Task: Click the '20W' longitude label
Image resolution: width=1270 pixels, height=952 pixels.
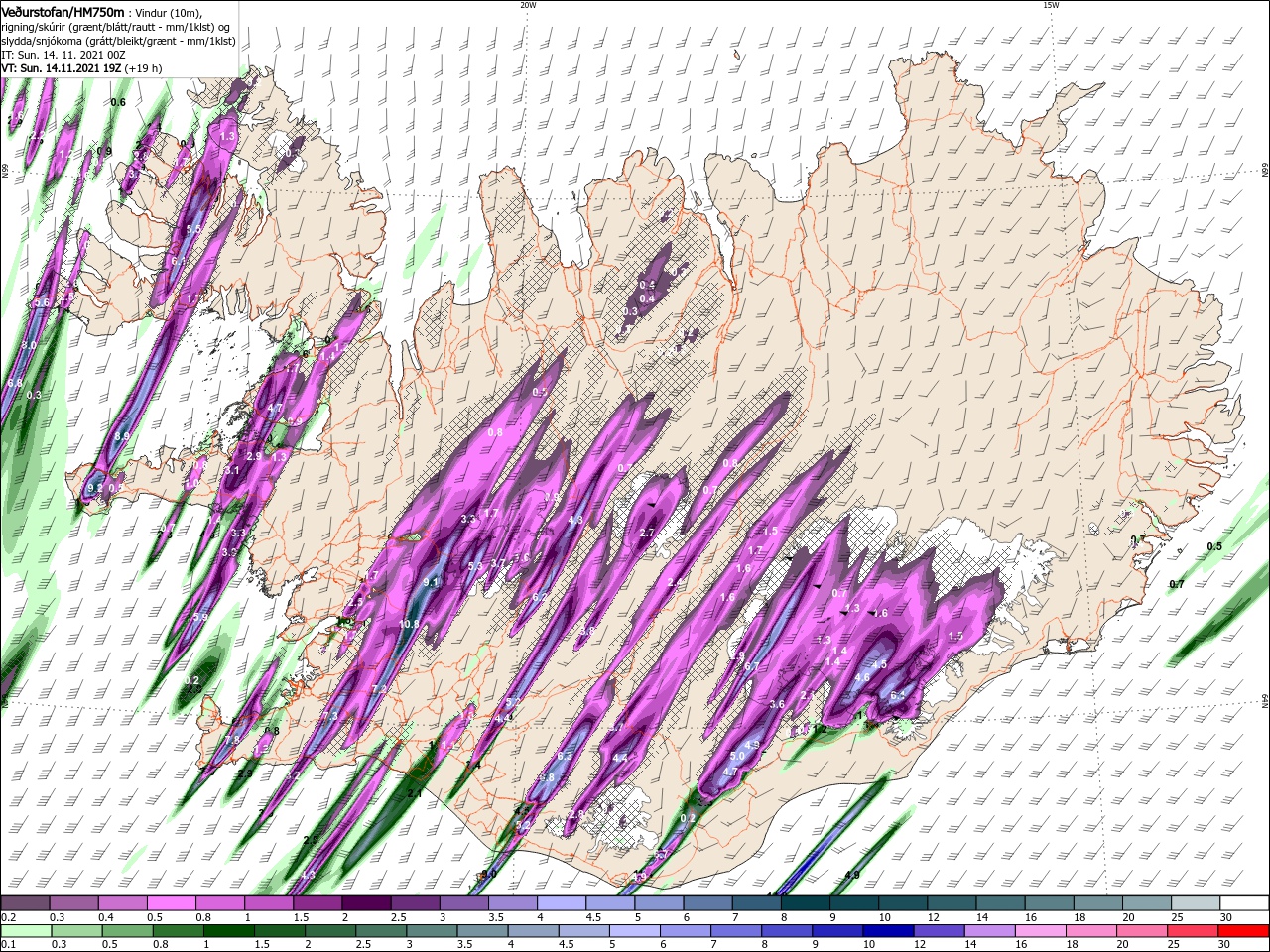Action: click(x=528, y=5)
